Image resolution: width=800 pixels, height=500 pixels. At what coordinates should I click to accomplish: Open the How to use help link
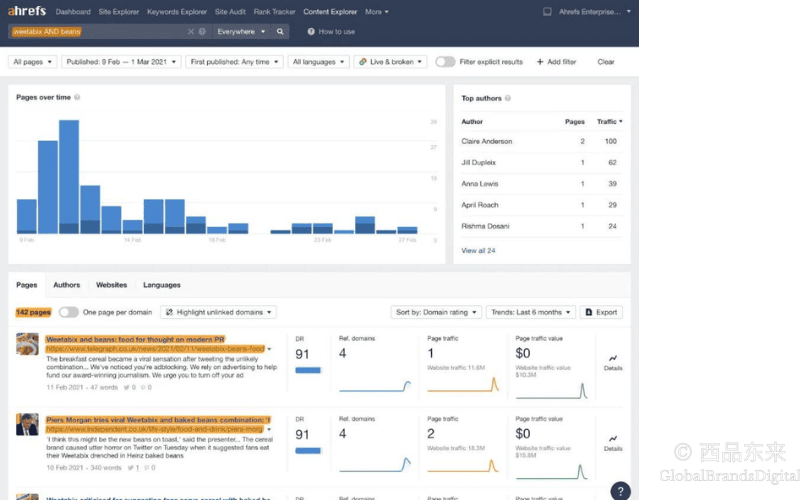(x=331, y=32)
